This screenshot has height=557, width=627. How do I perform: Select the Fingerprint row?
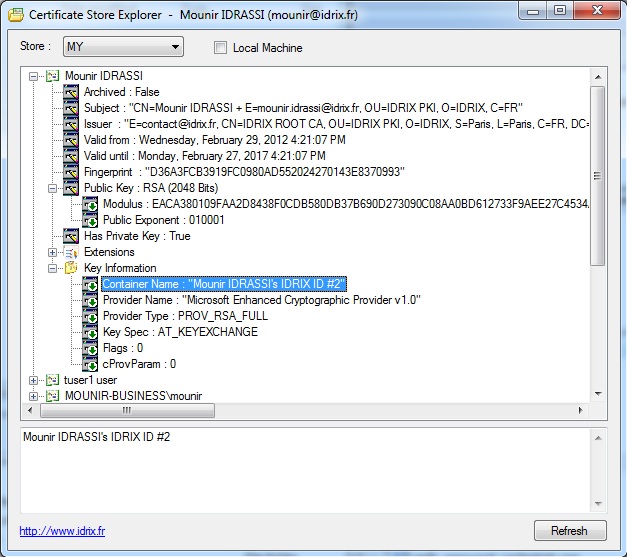[x=244, y=172]
